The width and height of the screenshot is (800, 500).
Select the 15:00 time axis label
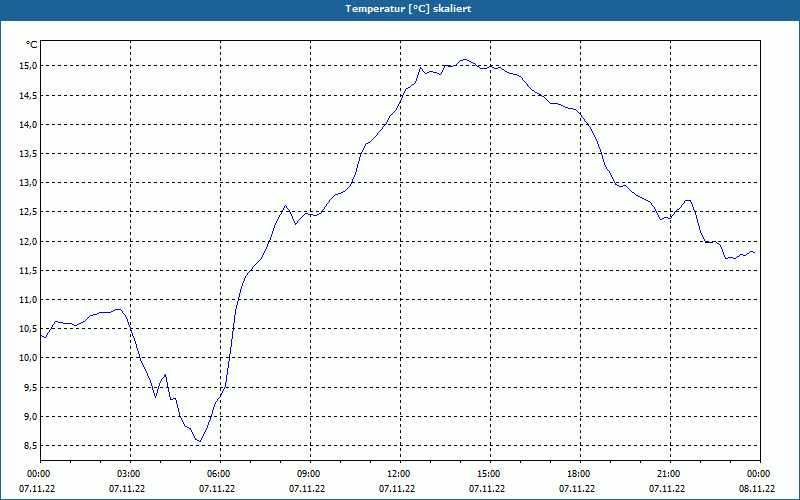[490, 474]
